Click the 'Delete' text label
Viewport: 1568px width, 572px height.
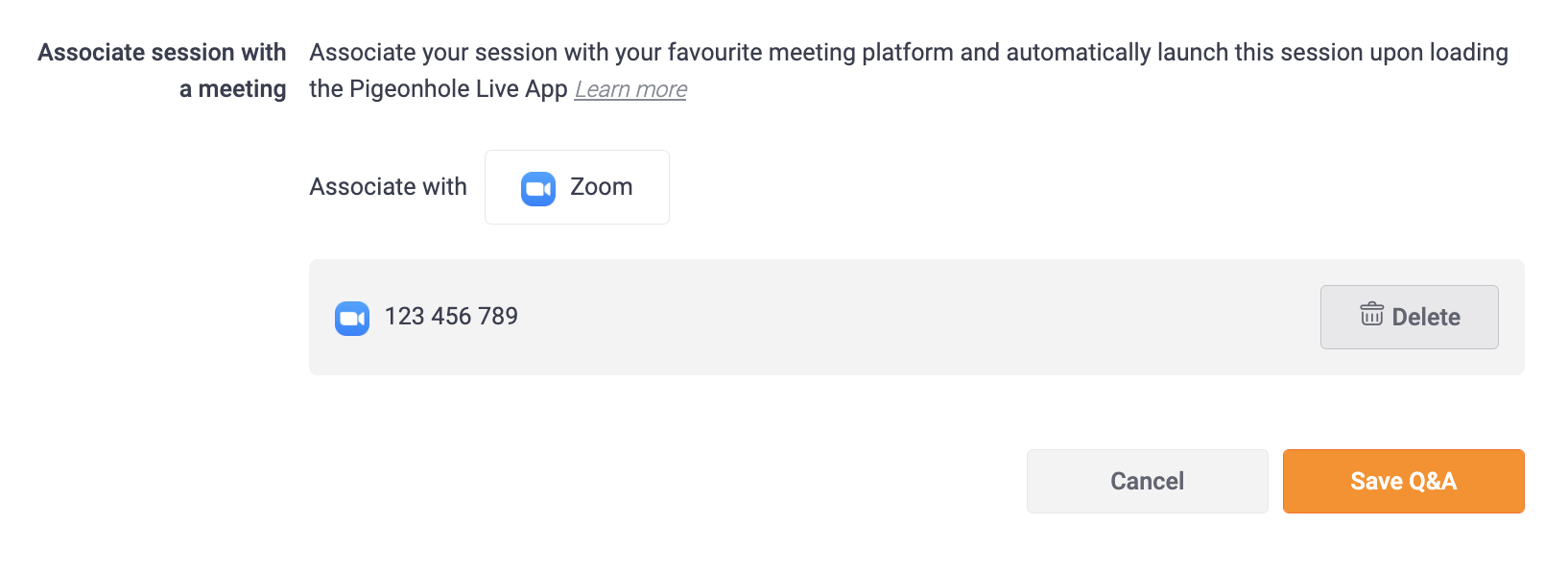coord(1426,318)
